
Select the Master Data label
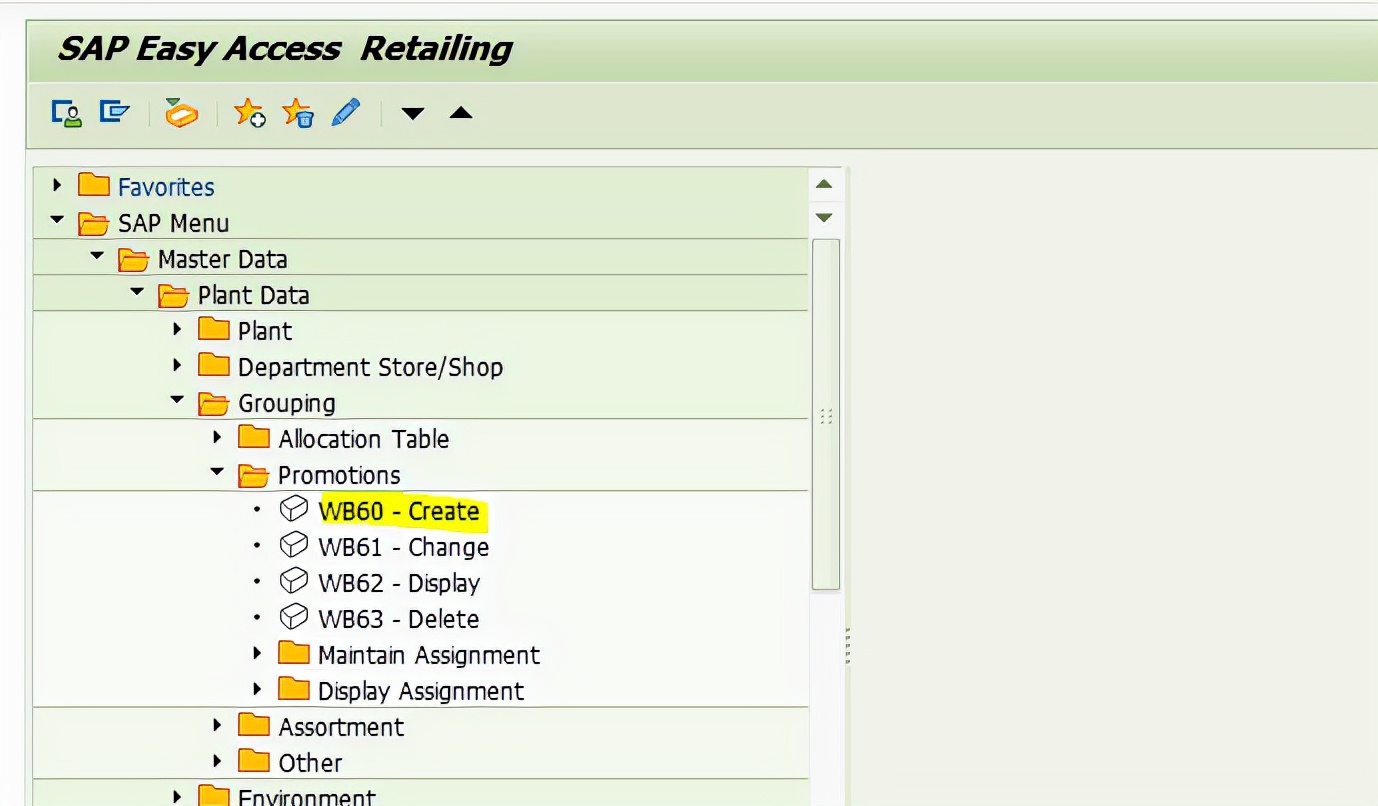(222, 259)
